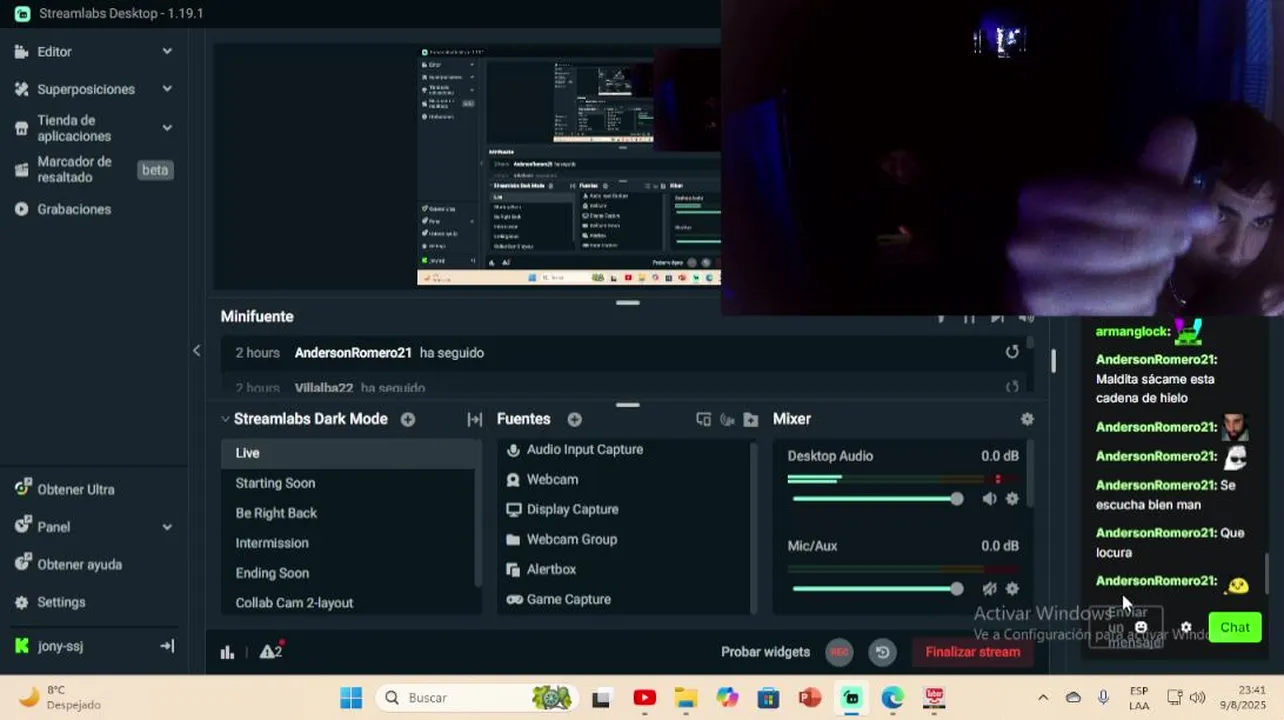The width and height of the screenshot is (1284, 720).
Task: Open Microsoft Edge from taskbar
Action: point(892,697)
